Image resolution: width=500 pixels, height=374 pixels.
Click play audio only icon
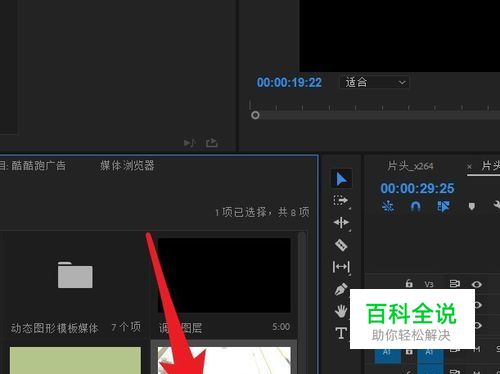pyautogui.click(x=189, y=143)
